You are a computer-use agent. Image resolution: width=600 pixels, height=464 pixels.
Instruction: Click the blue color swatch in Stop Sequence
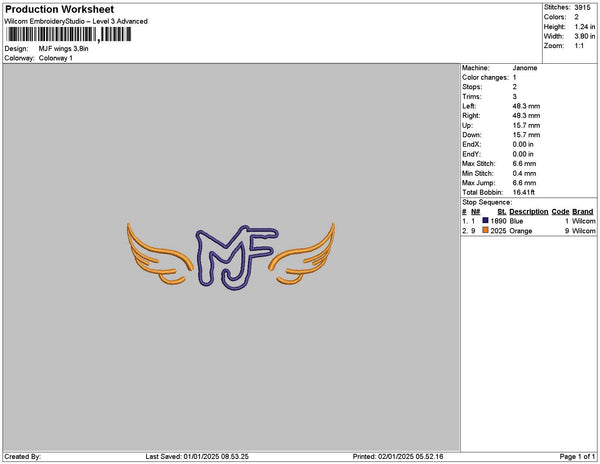point(485,220)
